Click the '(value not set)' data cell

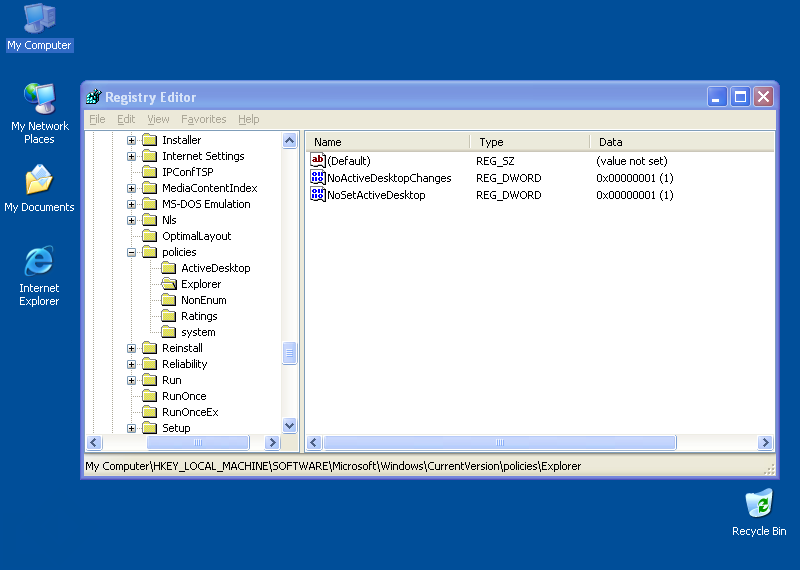pyautogui.click(x=632, y=161)
